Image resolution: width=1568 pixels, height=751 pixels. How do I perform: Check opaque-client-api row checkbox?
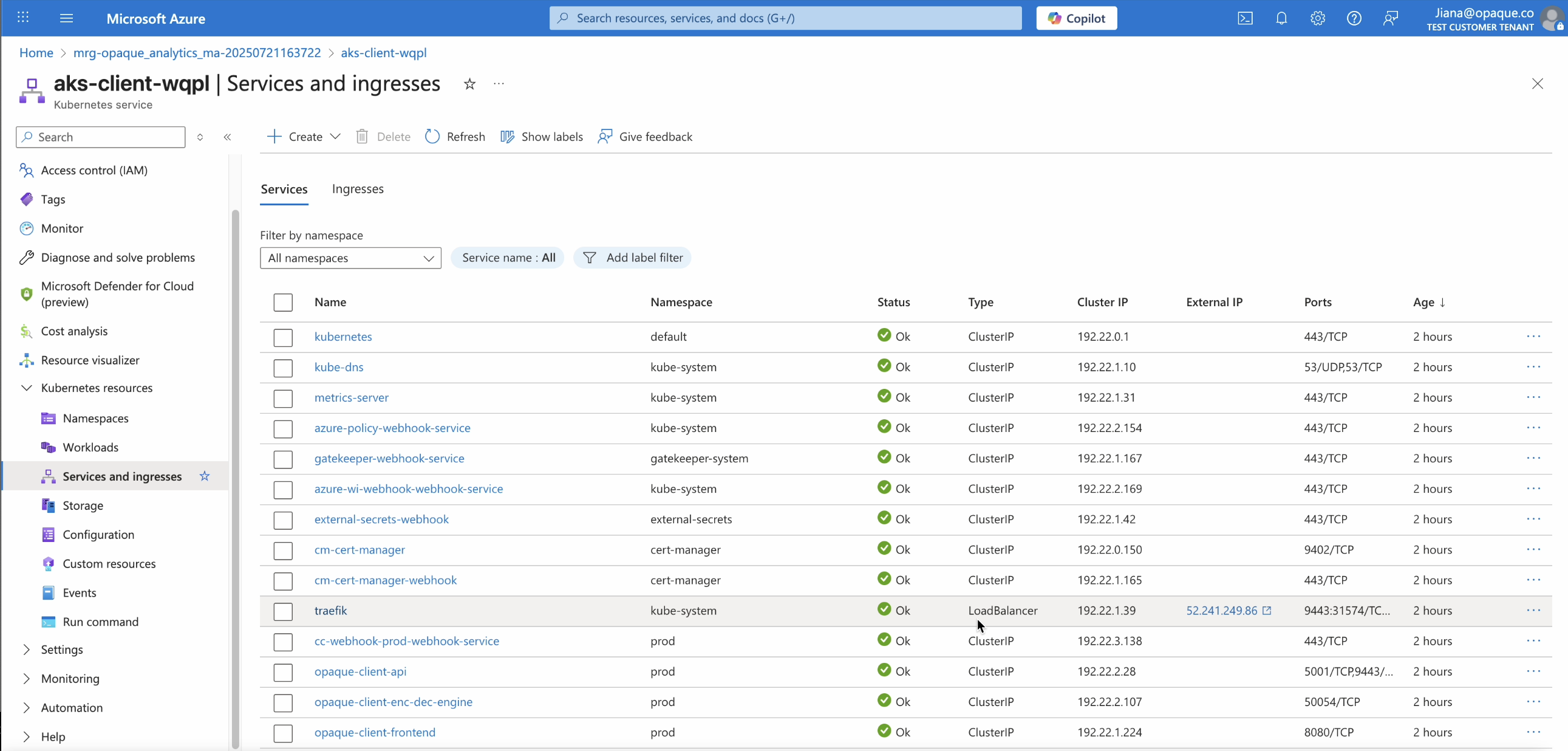(283, 673)
